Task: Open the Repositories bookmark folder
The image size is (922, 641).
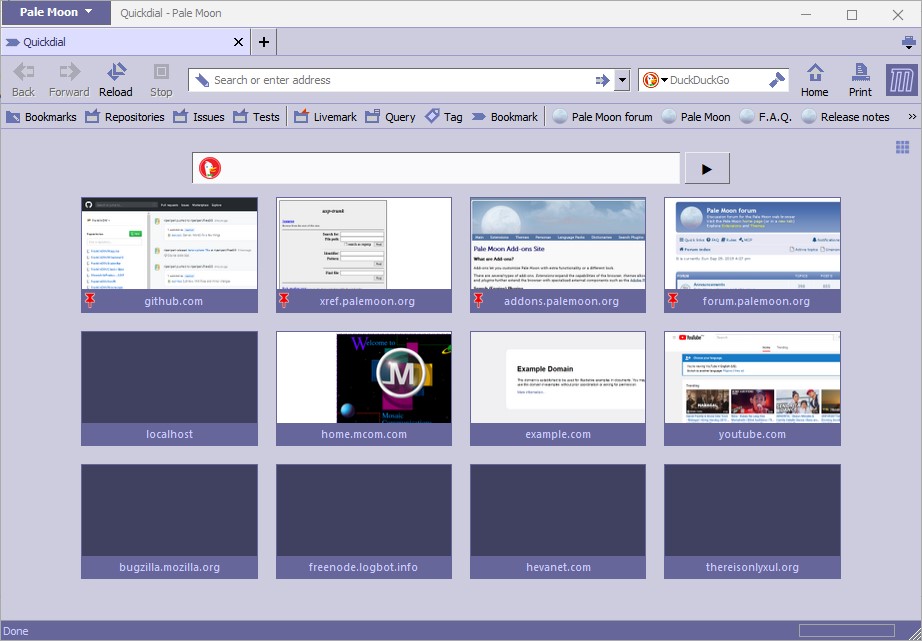Action: [x=125, y=116]
